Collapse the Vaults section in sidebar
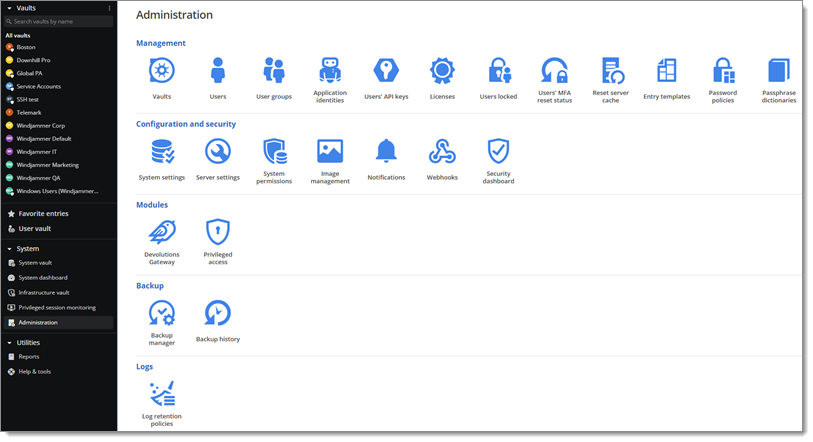813x442 pixels. pos(8,8)
